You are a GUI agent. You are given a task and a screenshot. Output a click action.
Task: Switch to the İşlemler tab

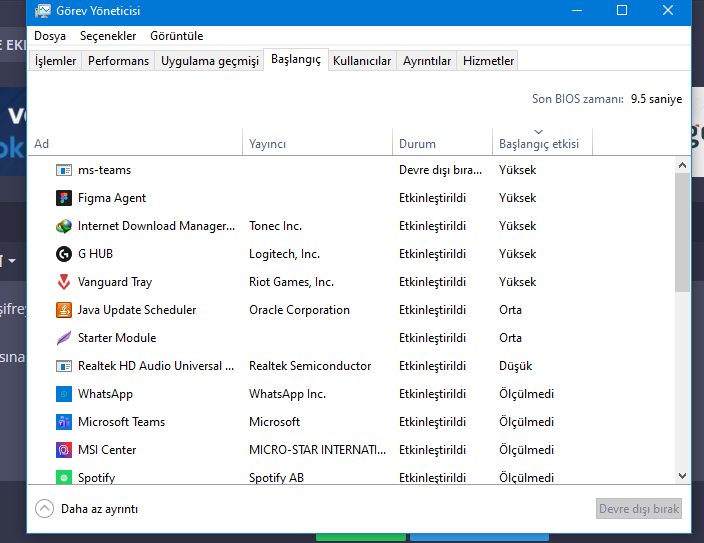tap(55, 61)
